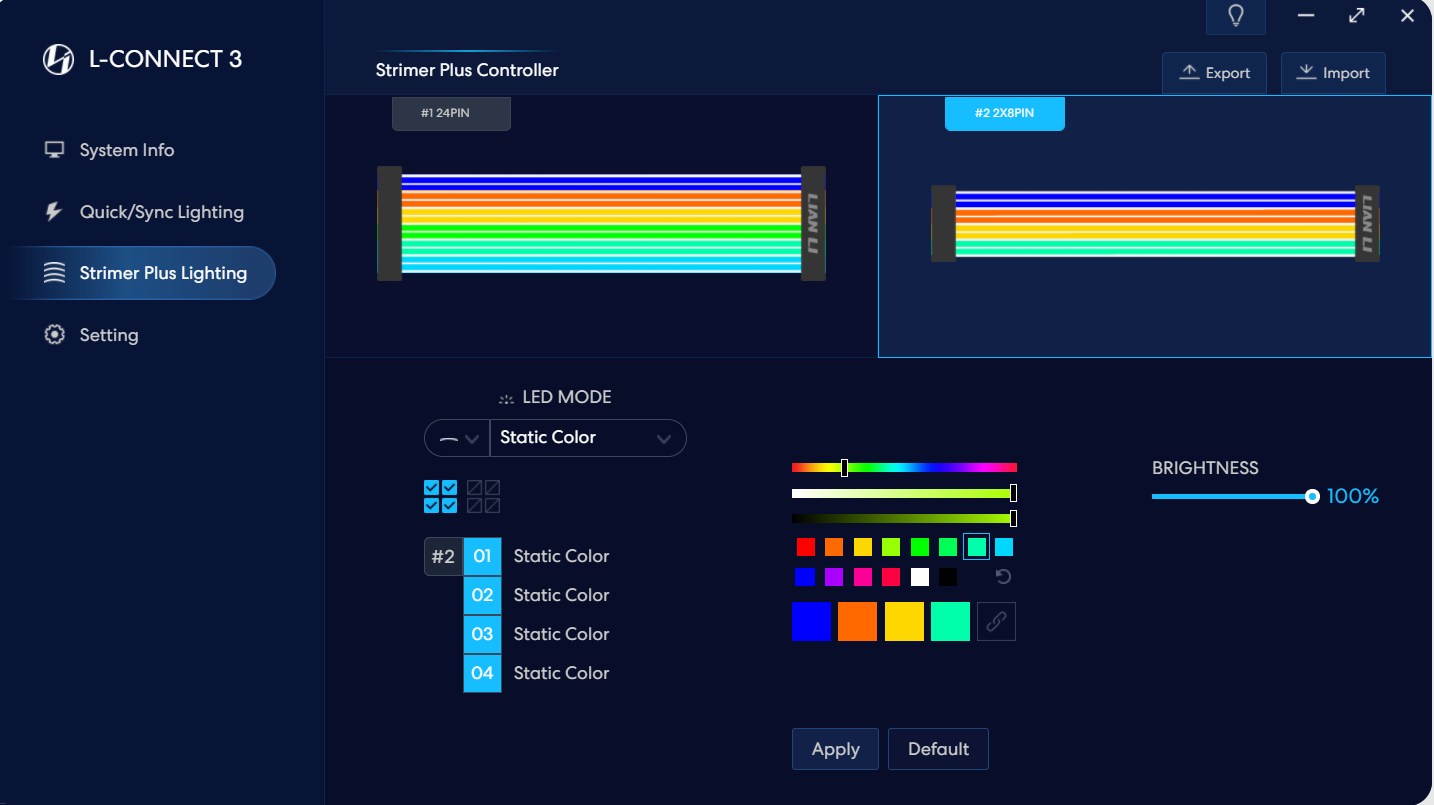The width and height of the screenshot is (1434, 805).
Task: Select strip 01 in the list
Action: 482,556
